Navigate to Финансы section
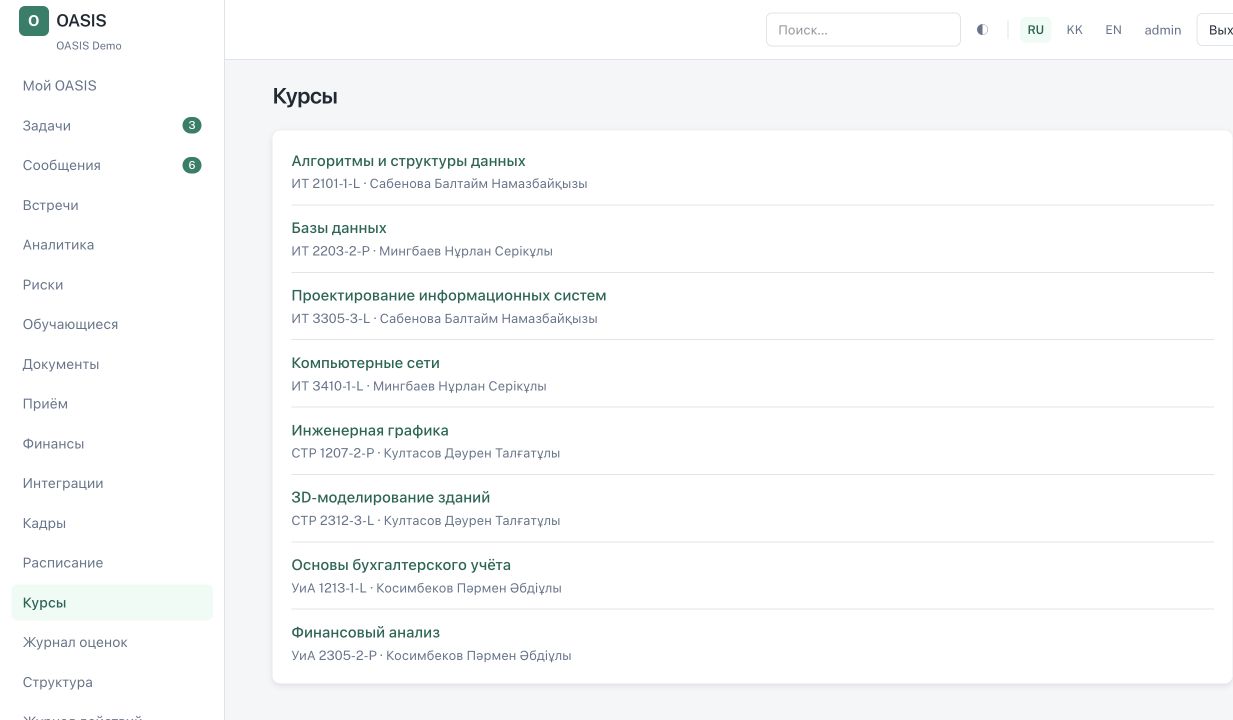 pos(112,444)
